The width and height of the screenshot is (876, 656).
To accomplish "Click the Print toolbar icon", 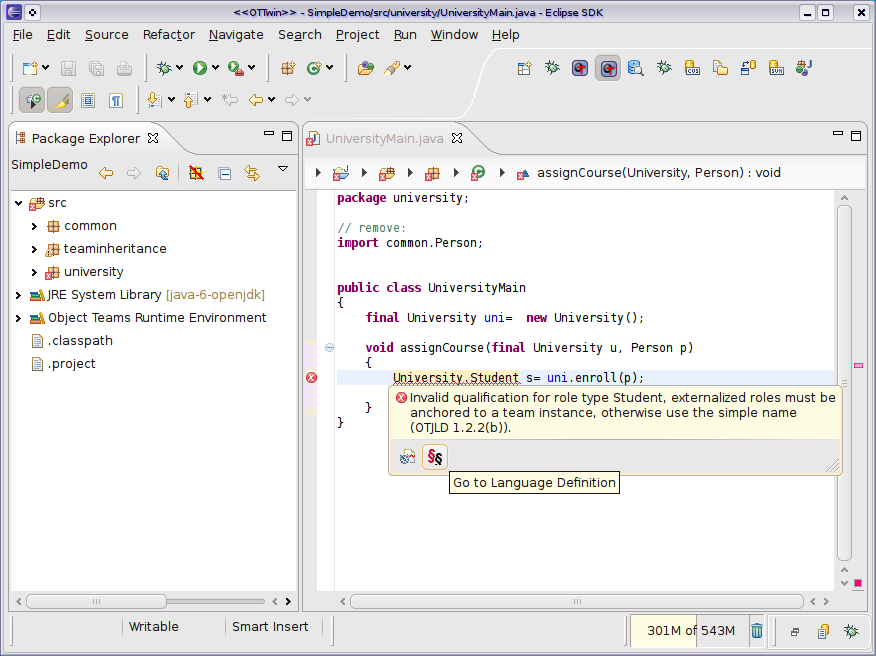I will coord(124,68).
